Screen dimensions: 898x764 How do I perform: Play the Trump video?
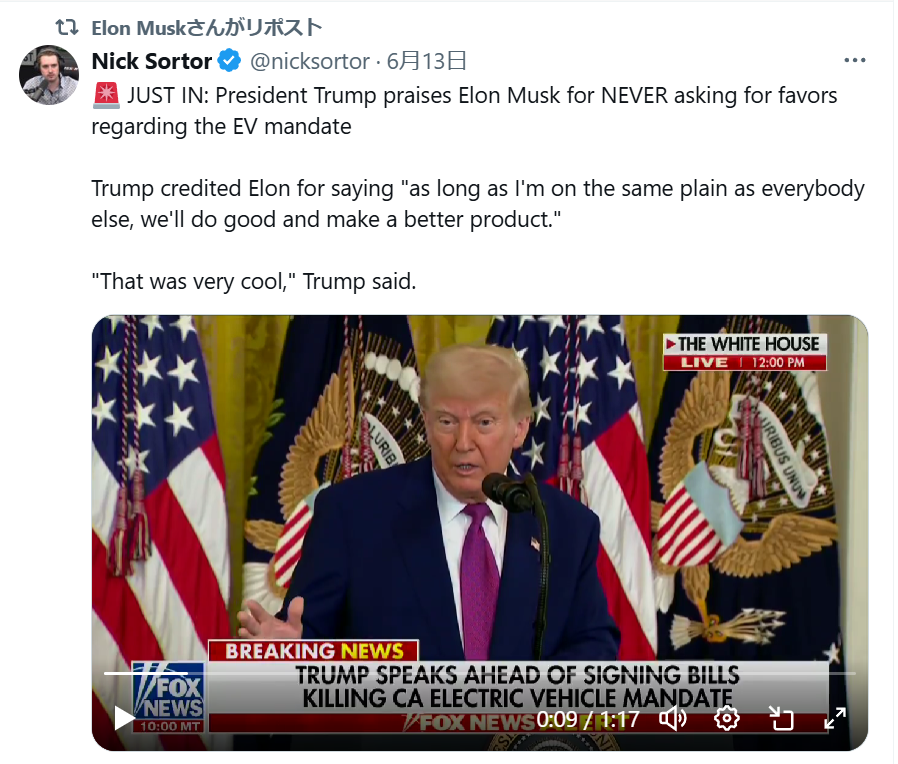[x=123, y=718]
